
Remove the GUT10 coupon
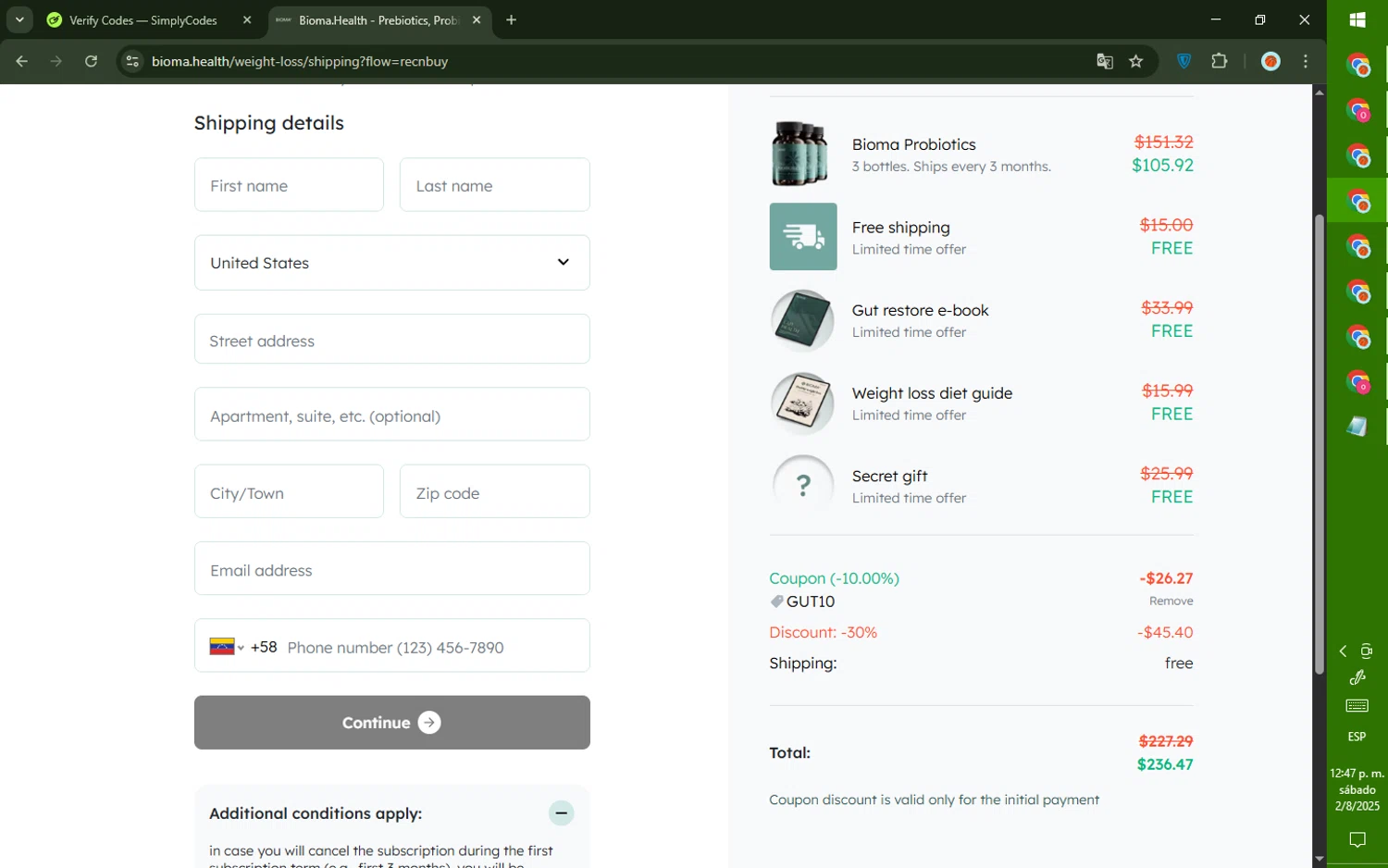click(x=1171, y=601)
